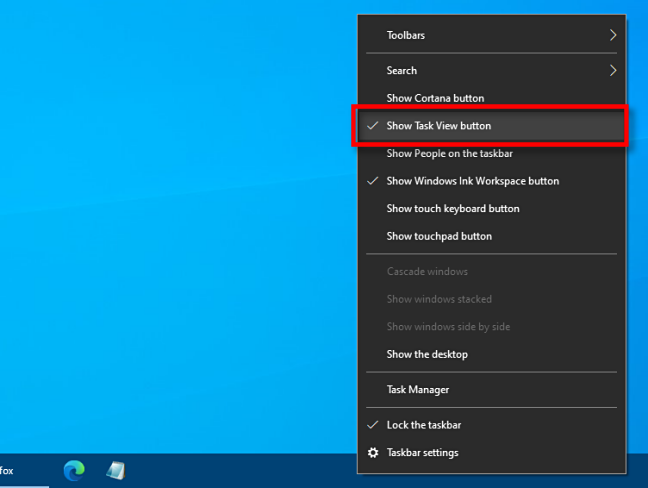Click the Notepad icon on the taskbar

point(117,470)
